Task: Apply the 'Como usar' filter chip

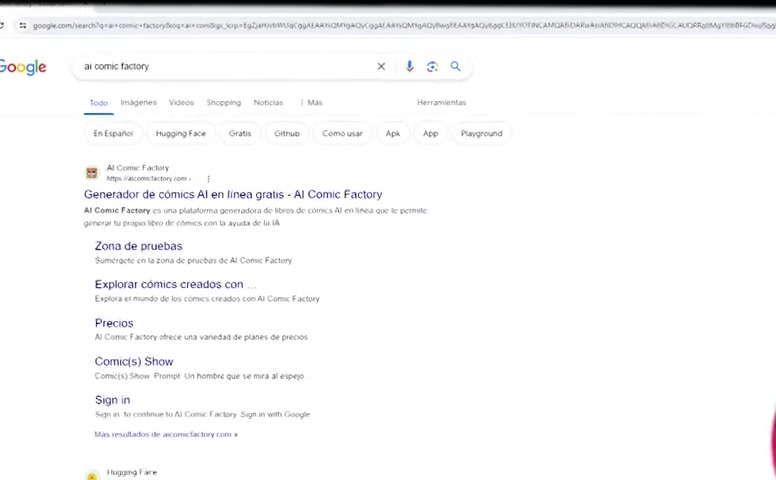Action: pyautogui.click(x=342, y=134)
